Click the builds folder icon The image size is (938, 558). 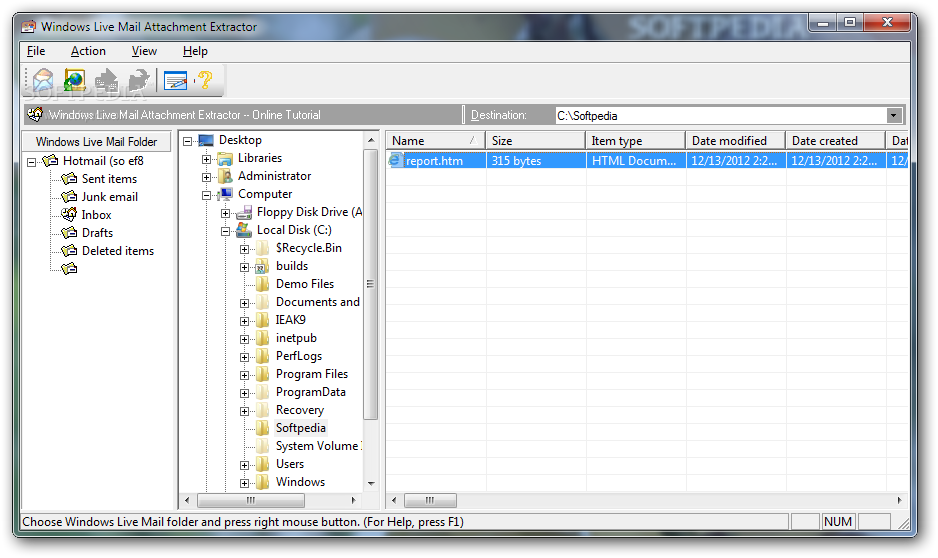(263, 266)
